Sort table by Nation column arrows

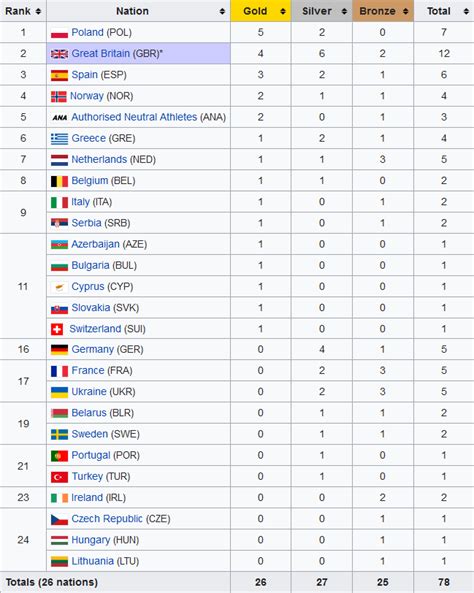pyautogui.click(x=222, y=12)
